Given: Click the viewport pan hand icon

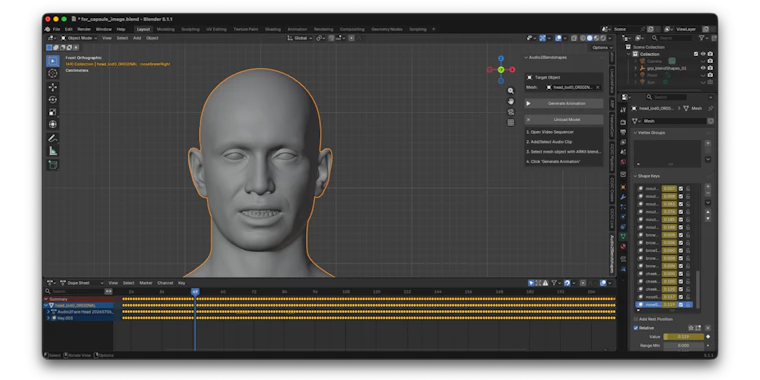Looking at the screenshot, I should click(510, 101).
